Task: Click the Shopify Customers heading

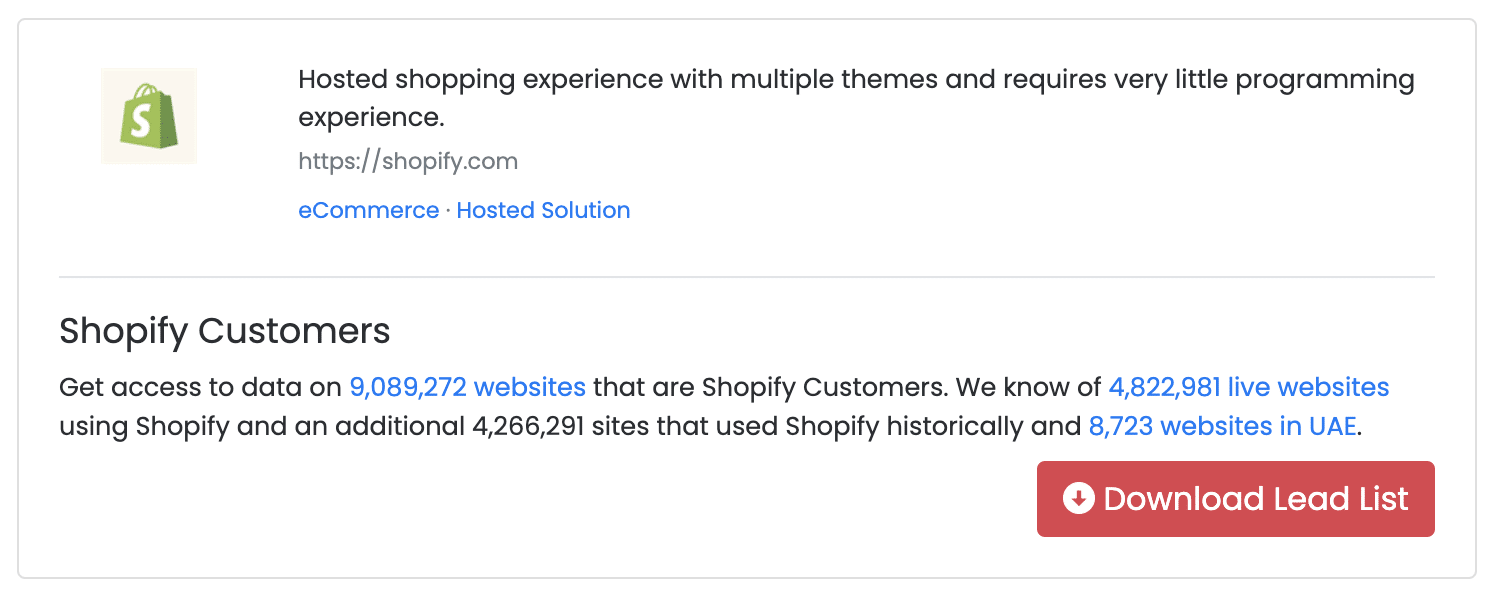Action: coord(224,330)
